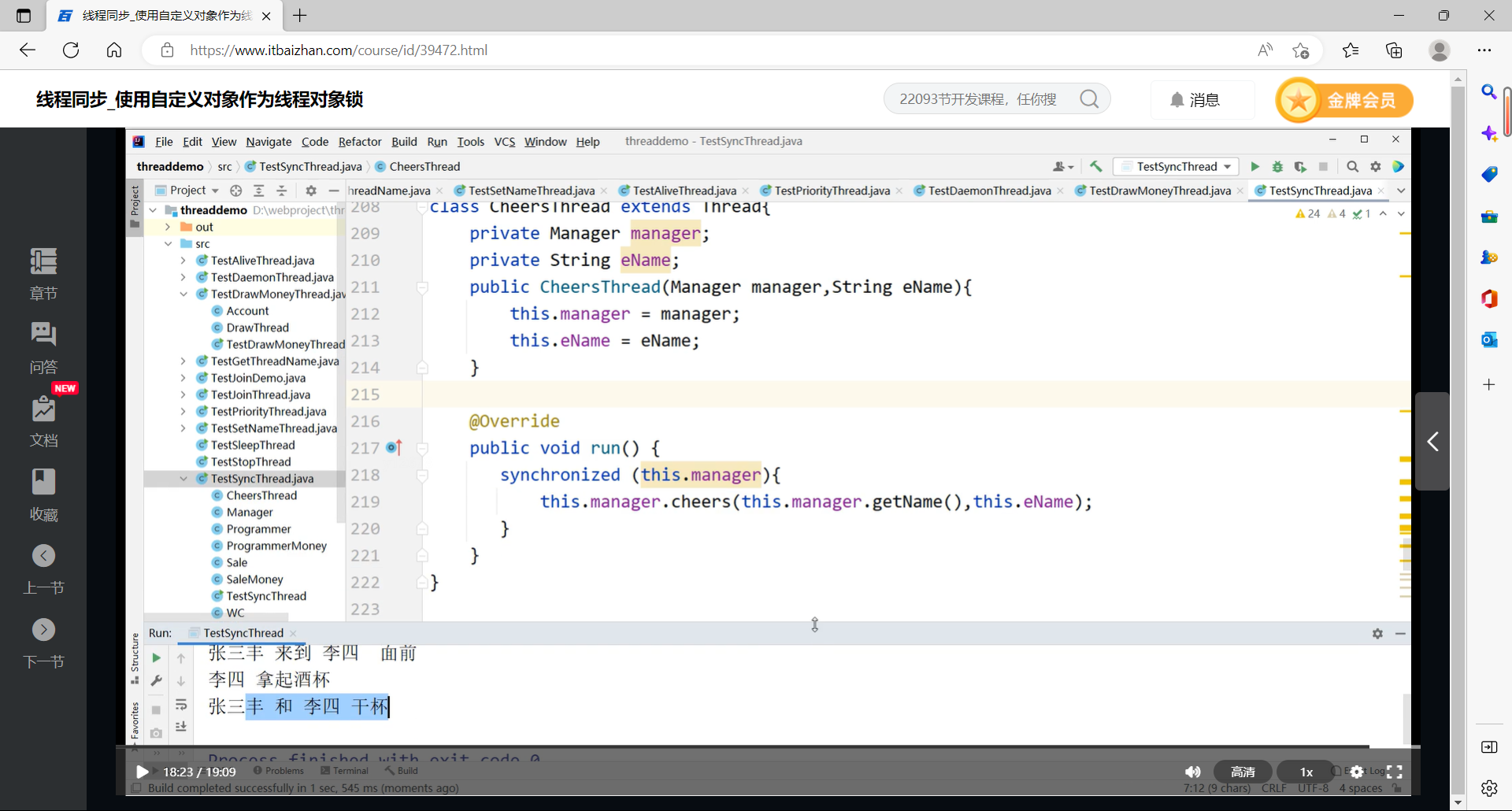Hide the Project panel with minus icon
The height and width of the screenshot is (811, 1512).
pos(333,191)
